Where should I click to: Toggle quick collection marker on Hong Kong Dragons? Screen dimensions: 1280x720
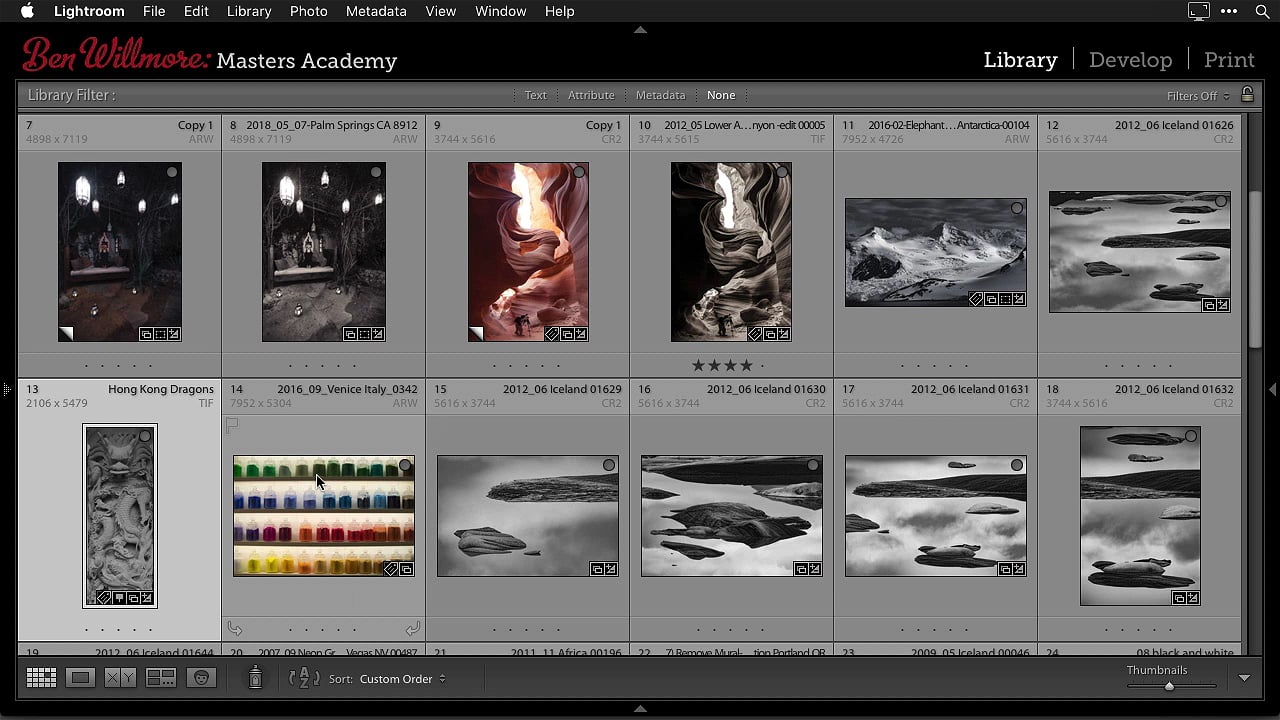coord(145,436)
